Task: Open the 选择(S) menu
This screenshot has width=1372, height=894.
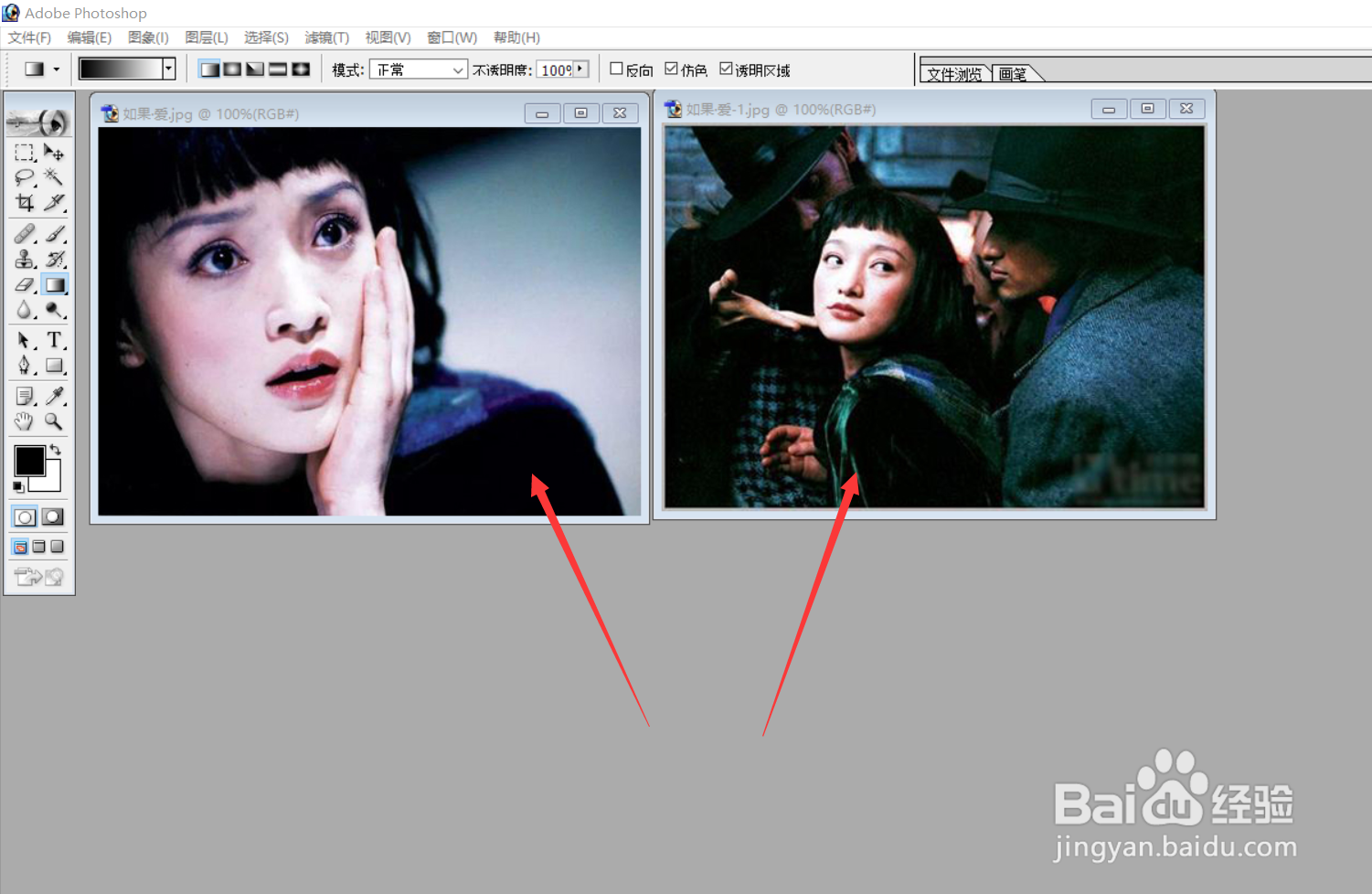Action: point(266,37)
